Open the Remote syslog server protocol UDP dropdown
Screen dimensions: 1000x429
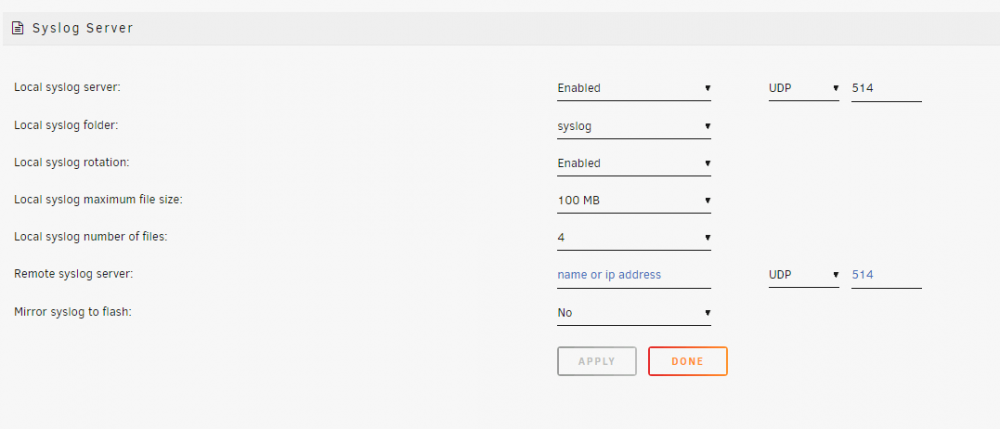tap(804, 275)
